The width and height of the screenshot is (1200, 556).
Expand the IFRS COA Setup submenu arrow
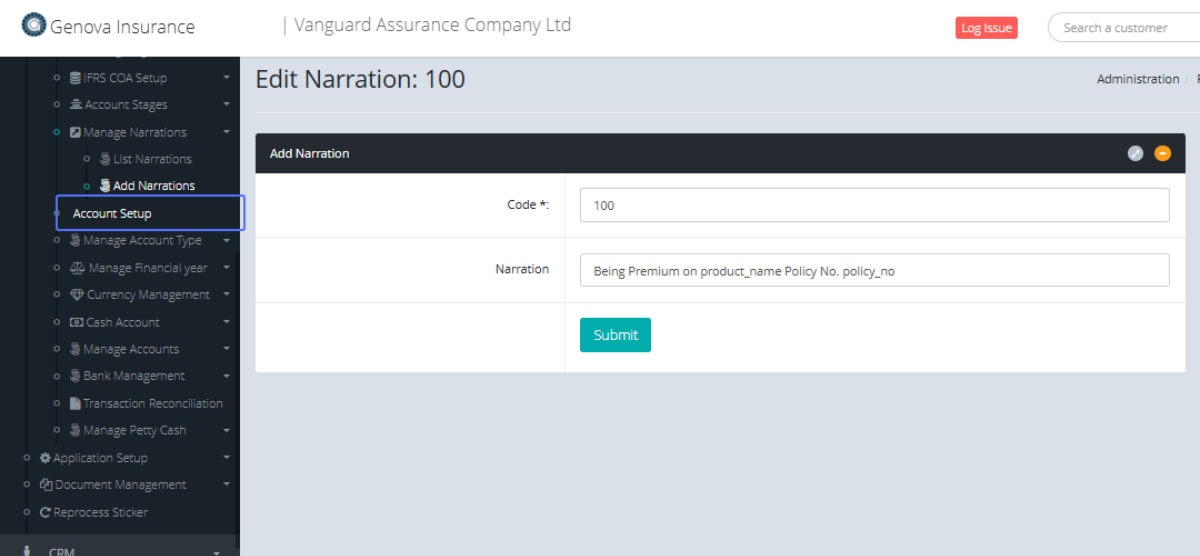[226, 78]
